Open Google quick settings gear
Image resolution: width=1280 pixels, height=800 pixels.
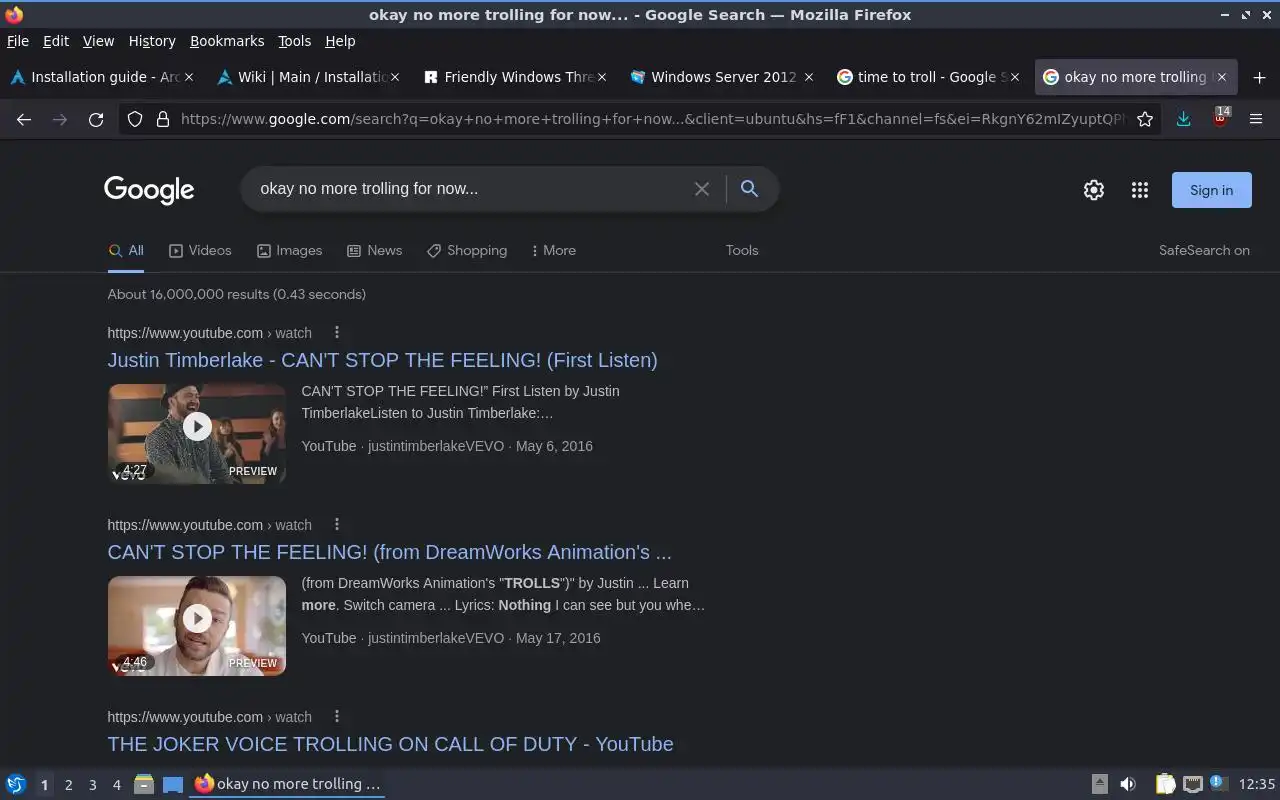[1094, 190]
